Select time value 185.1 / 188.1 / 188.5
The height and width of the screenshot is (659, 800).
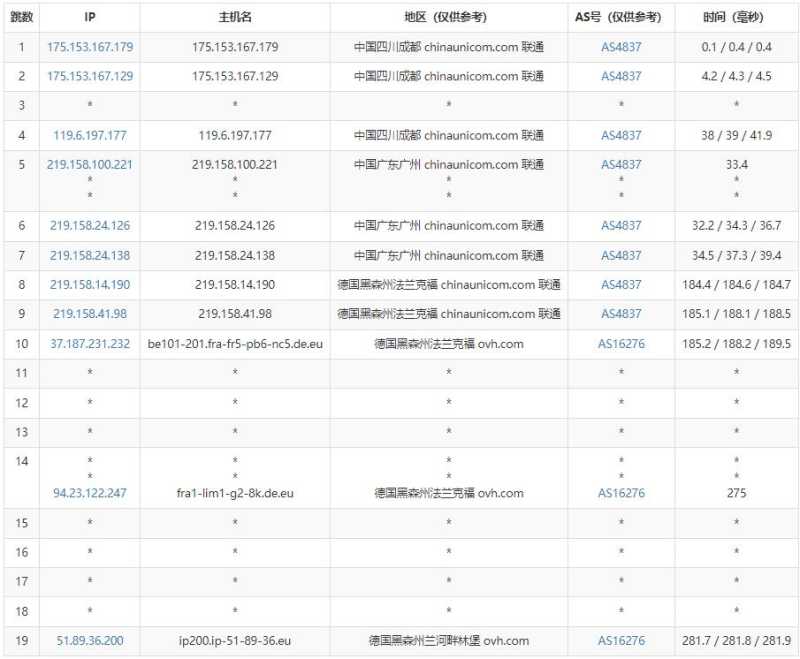[x=736, y=314]
